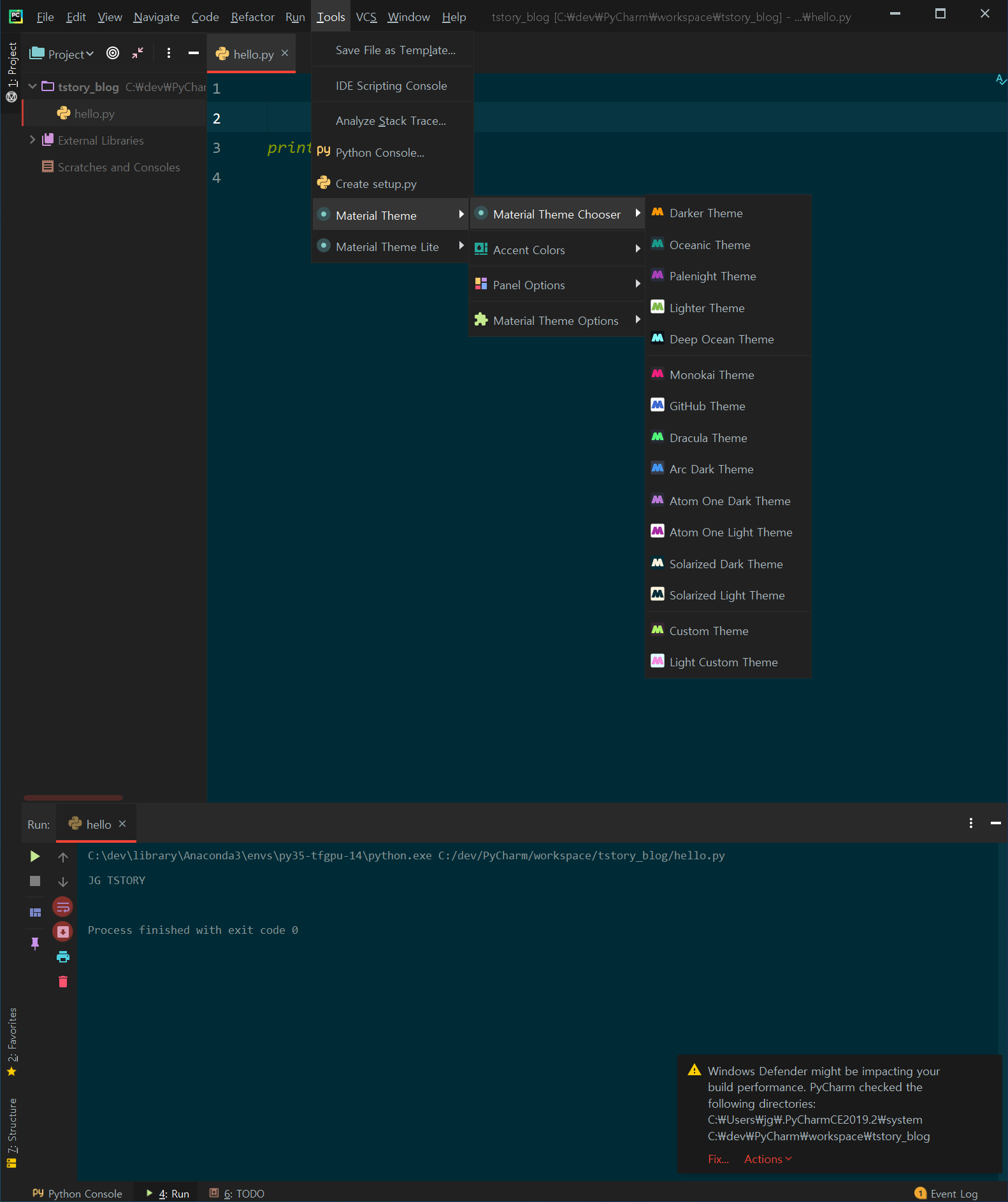
Task: Collapse all in Project panel
Action: (x=138, y=54)
